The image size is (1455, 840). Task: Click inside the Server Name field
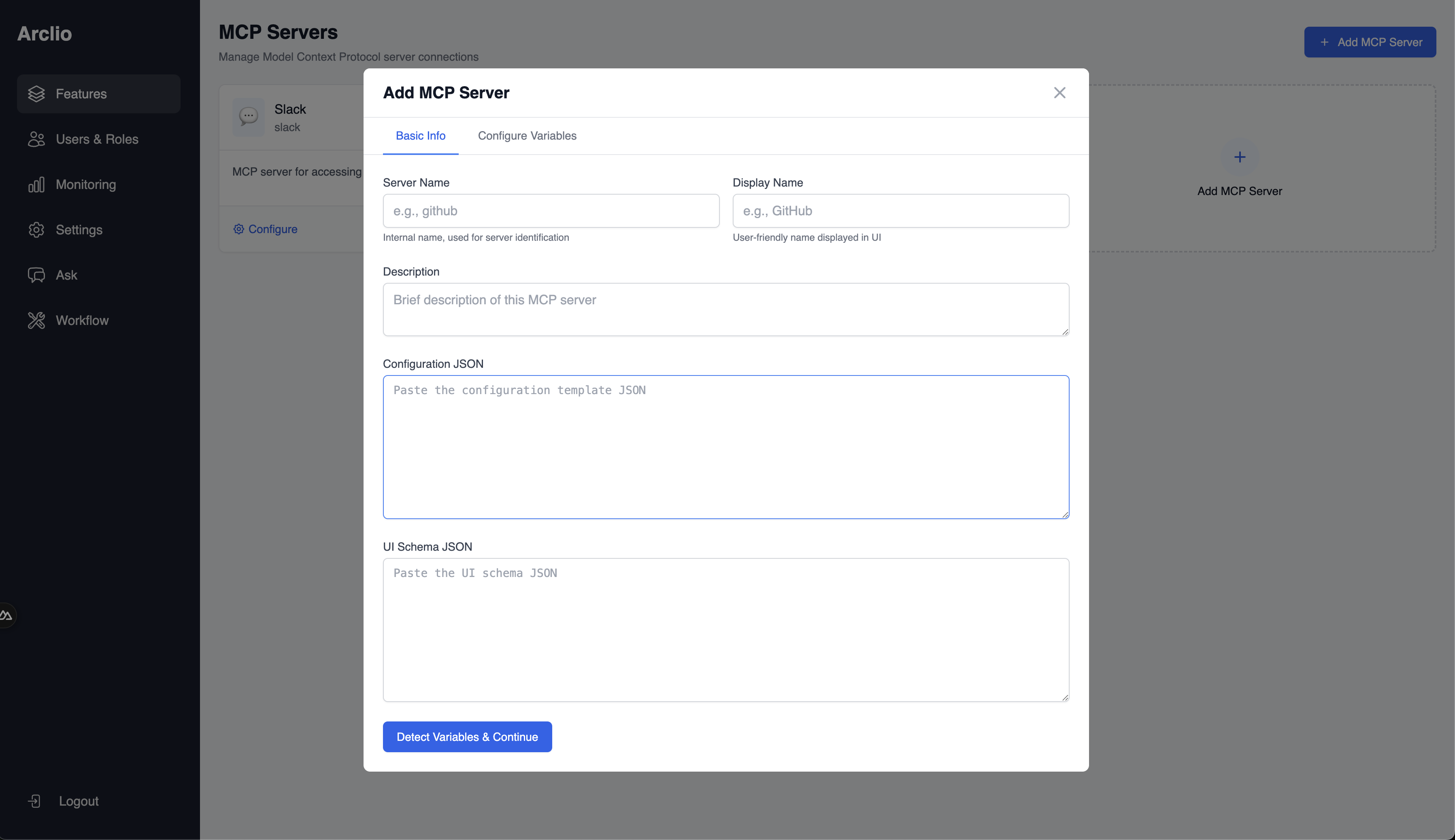pos(551,210)
